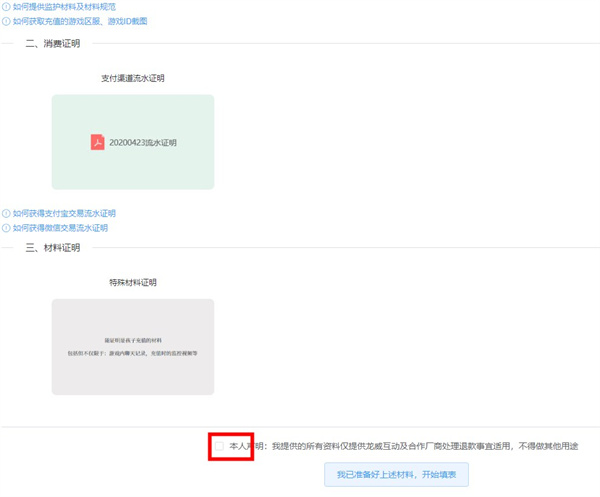The height and width of the screenshot is (497, 600).
Task: Click the 特殊材料证明 label
Action: (133, 282)
